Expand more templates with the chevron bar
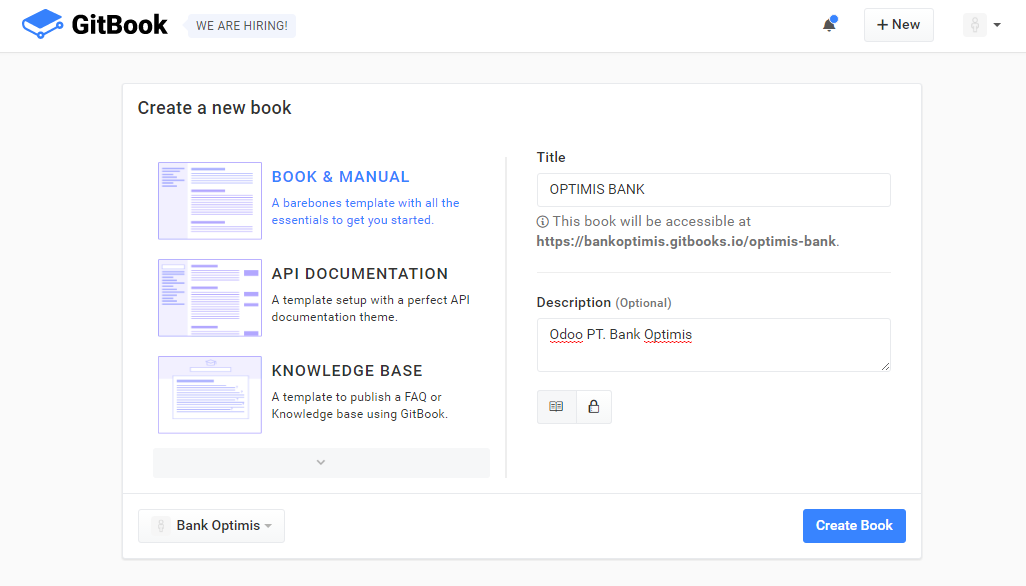This screenshot has width=1026, height=586. pos(321,462)
